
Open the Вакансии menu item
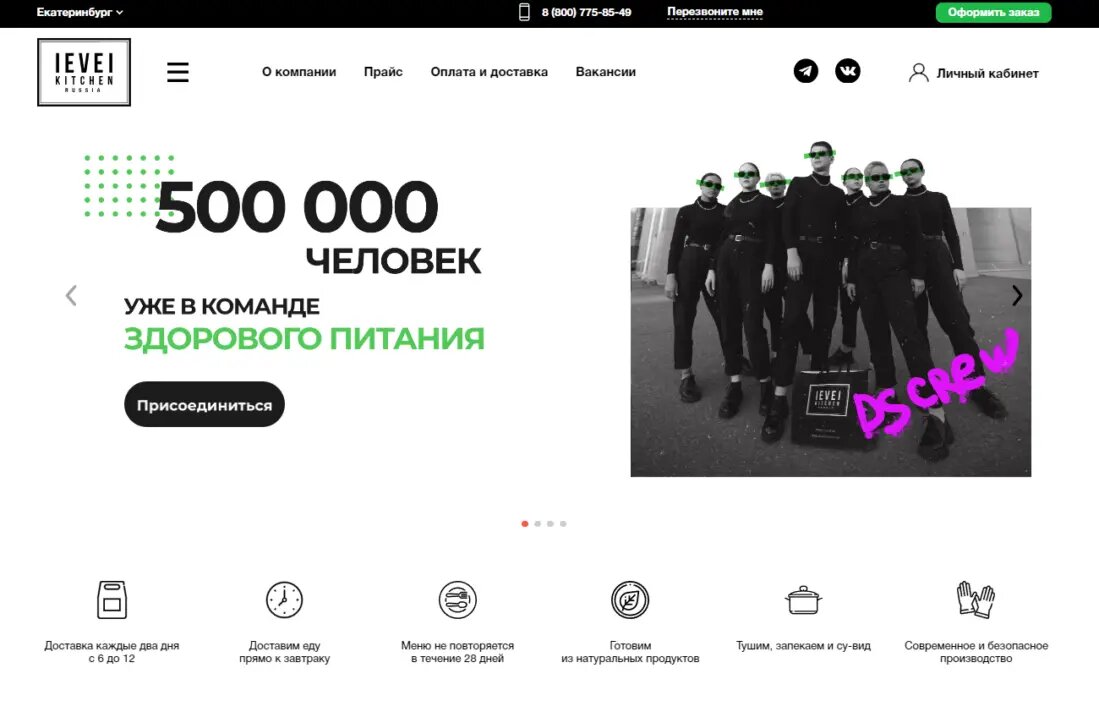tap(606, 72)
